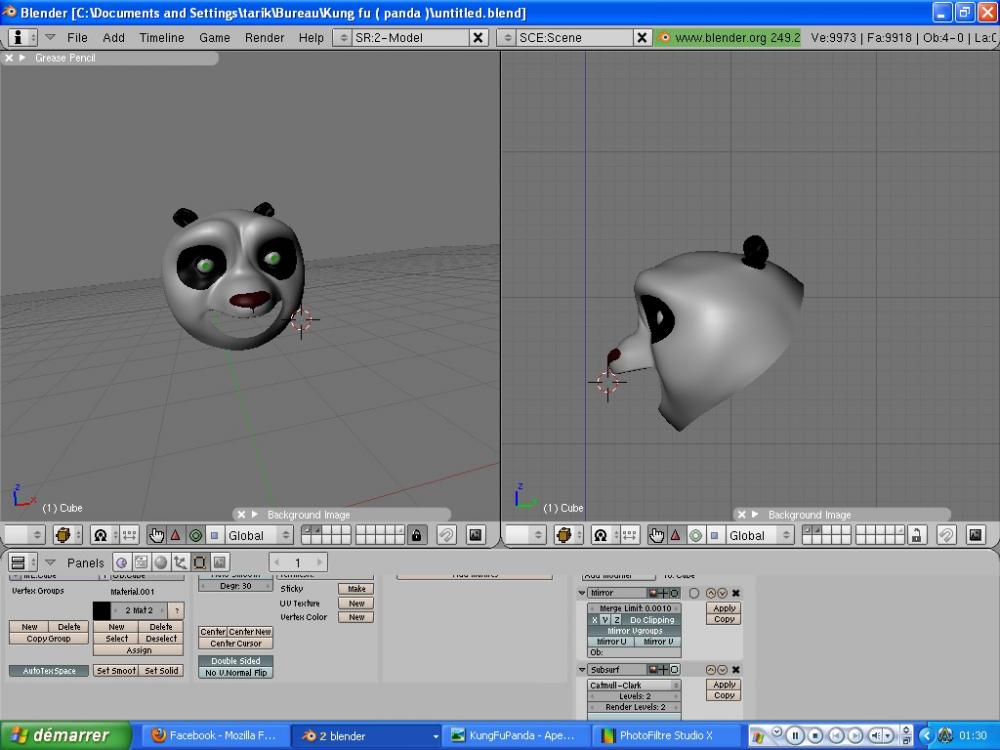Click render-this-view icon in left viewport
Viewport: 1000px width, 750px height.
click(475, 535)
